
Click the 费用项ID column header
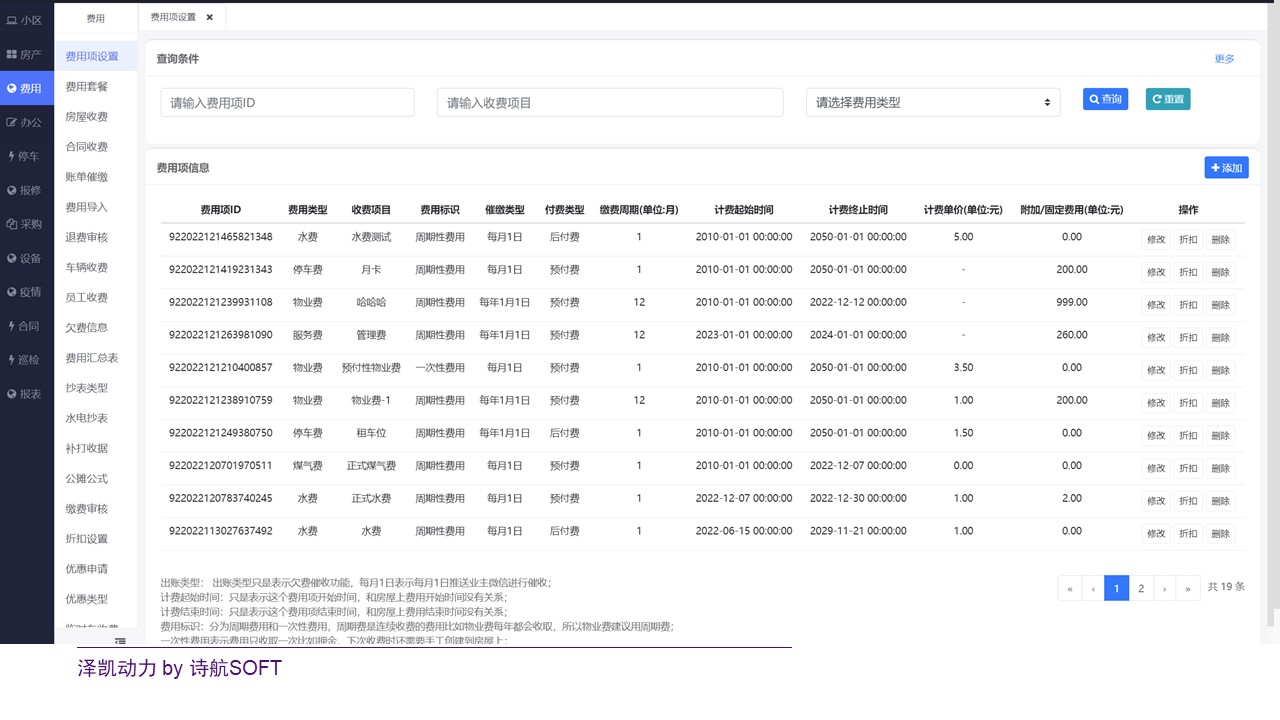(220, 210)
